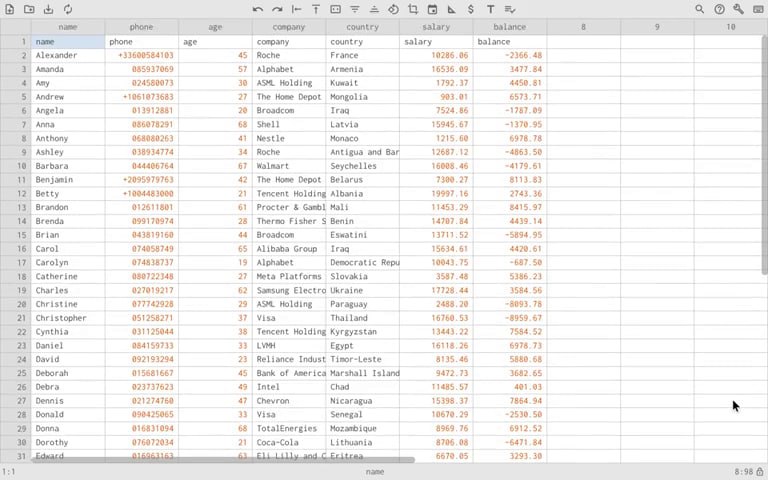Image resolution: width=768 pixels, height=480 pixels.
Task: Click phone cell '092193294'
Action: pos(142,359)
